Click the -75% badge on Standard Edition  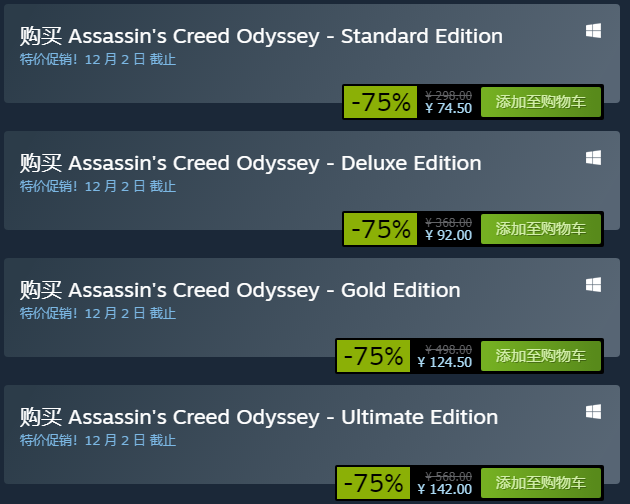click(380, 102)
